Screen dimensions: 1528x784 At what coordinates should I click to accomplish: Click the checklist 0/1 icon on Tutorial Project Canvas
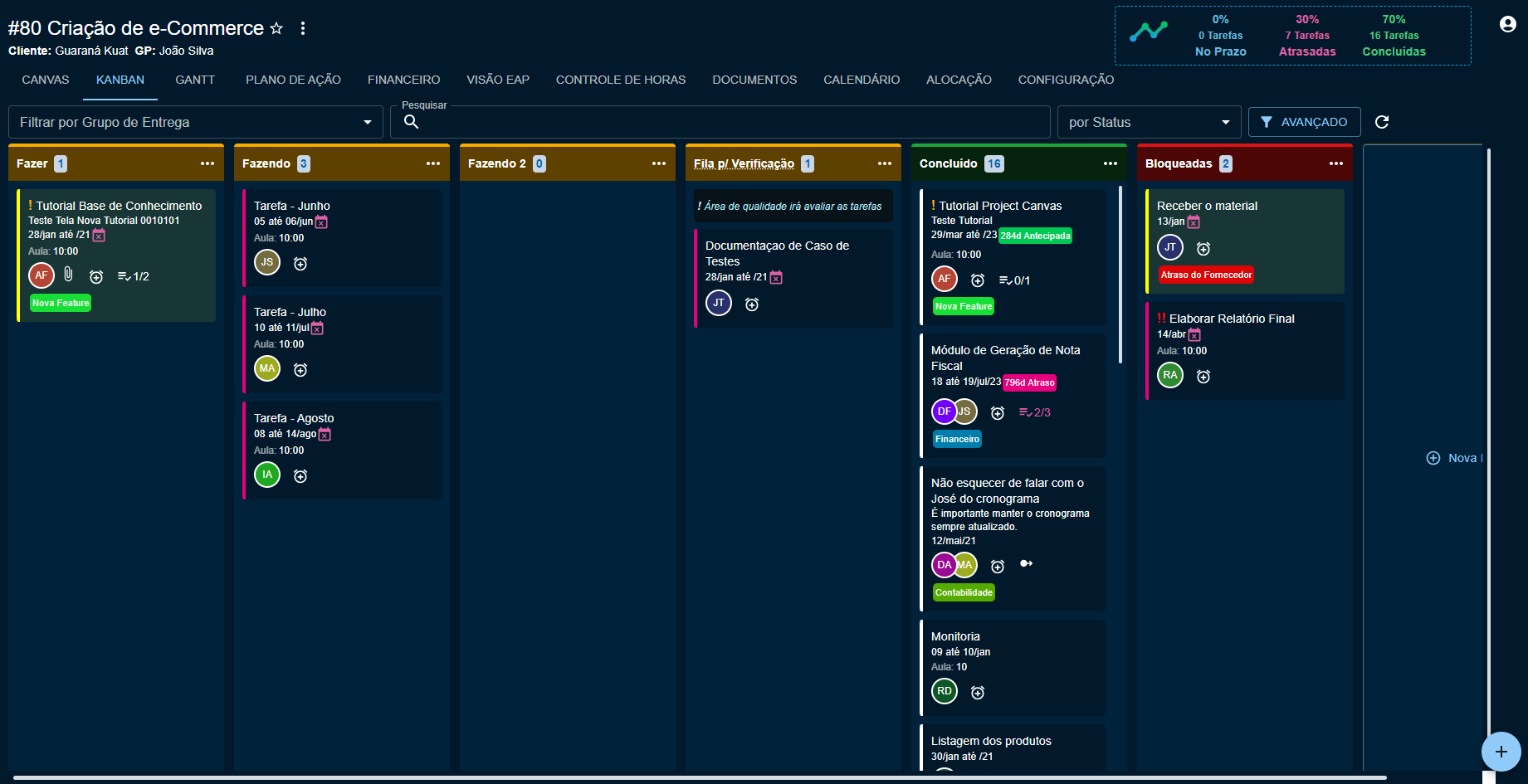[1014, 280]
